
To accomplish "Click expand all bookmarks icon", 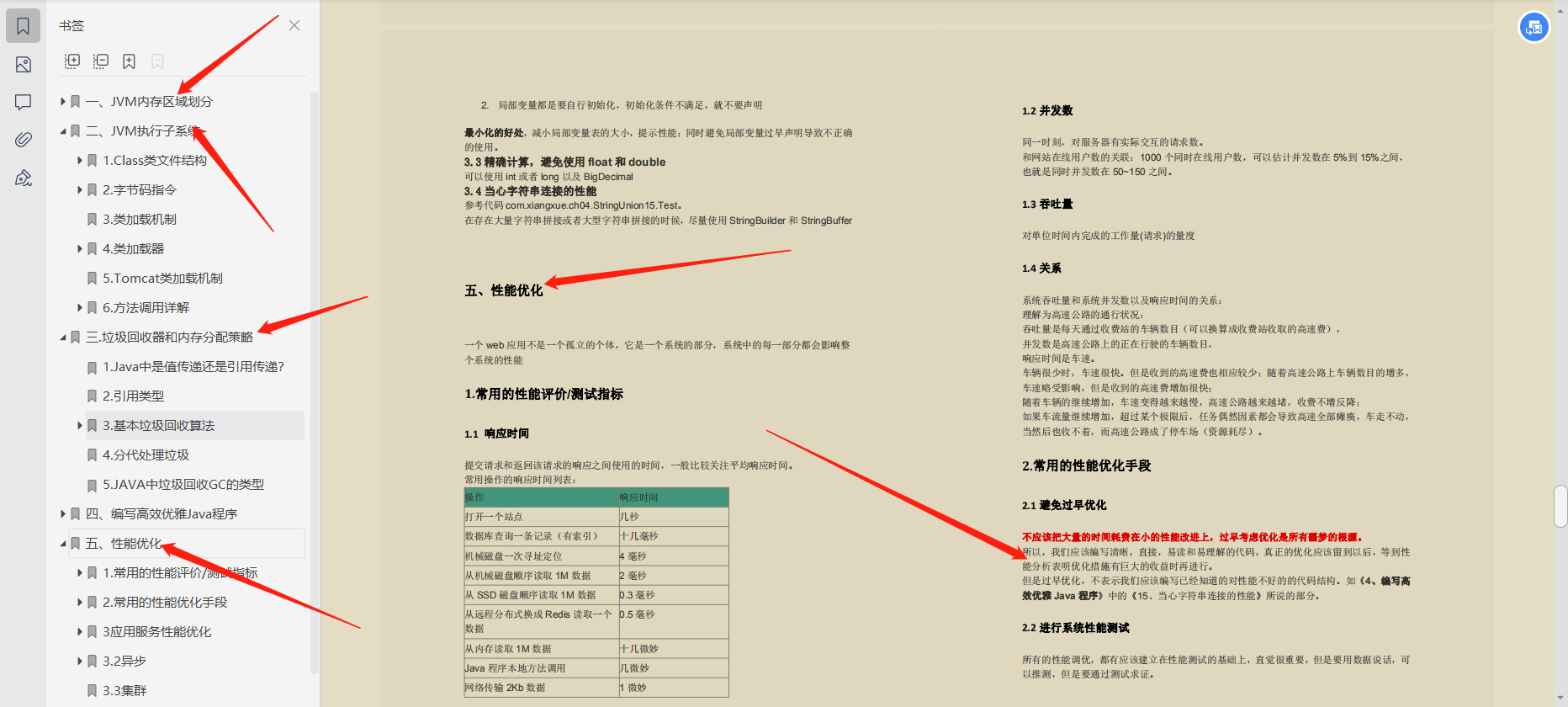I will (72, 61).
